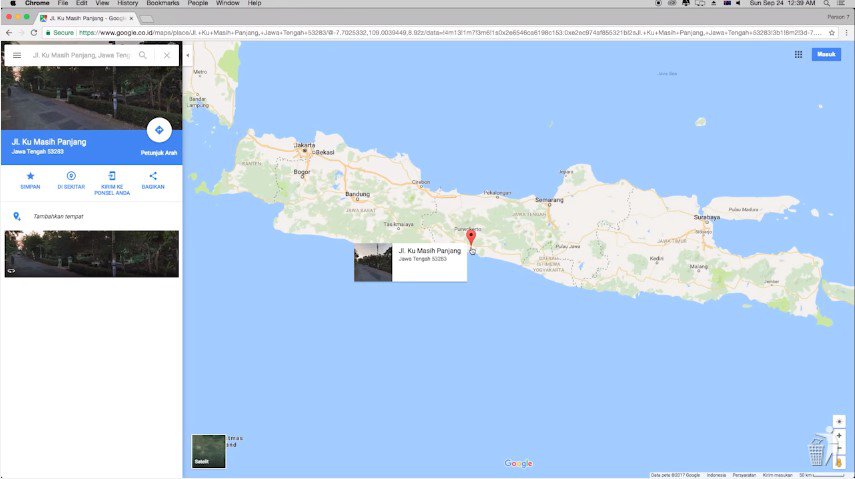Click the Surabaya label on the map
Screen dimensions: 855x479
pos(707,217)
